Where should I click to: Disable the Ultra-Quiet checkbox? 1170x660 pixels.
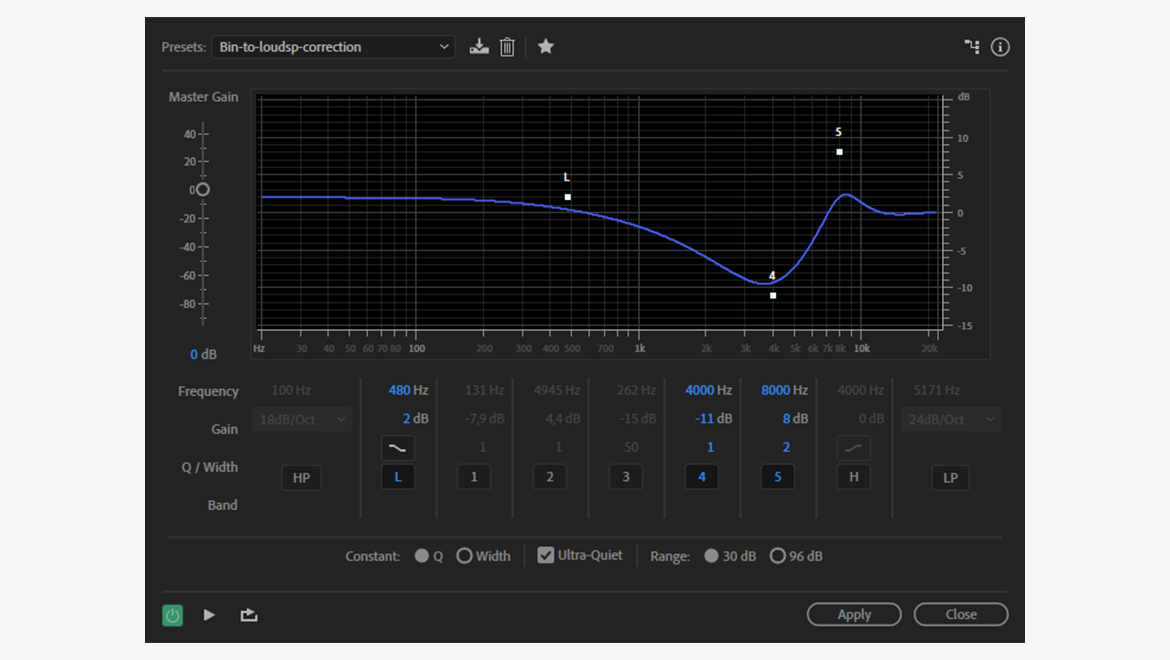(x=546, y=555)
